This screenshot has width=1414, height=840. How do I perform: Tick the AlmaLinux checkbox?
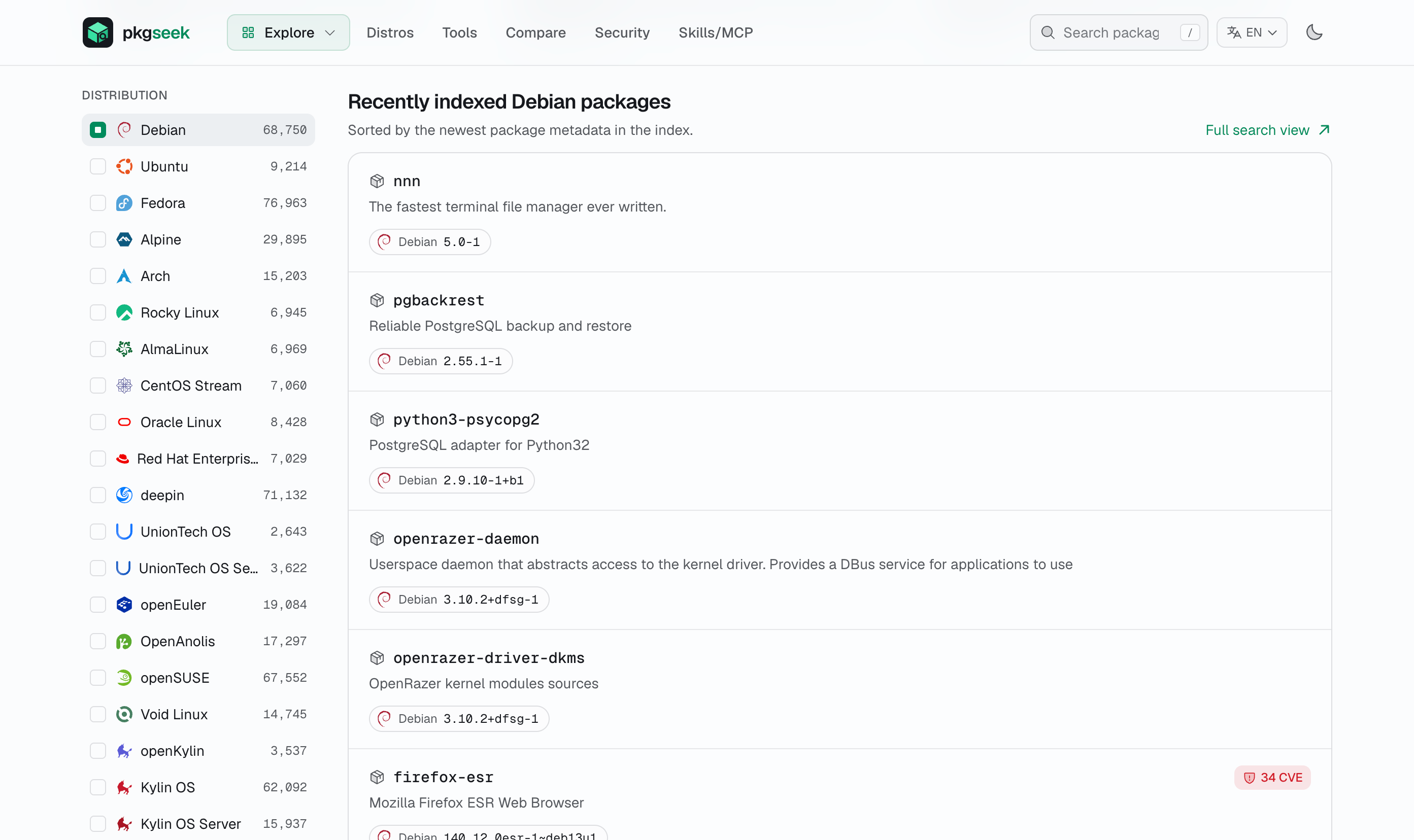pos(98,348)
